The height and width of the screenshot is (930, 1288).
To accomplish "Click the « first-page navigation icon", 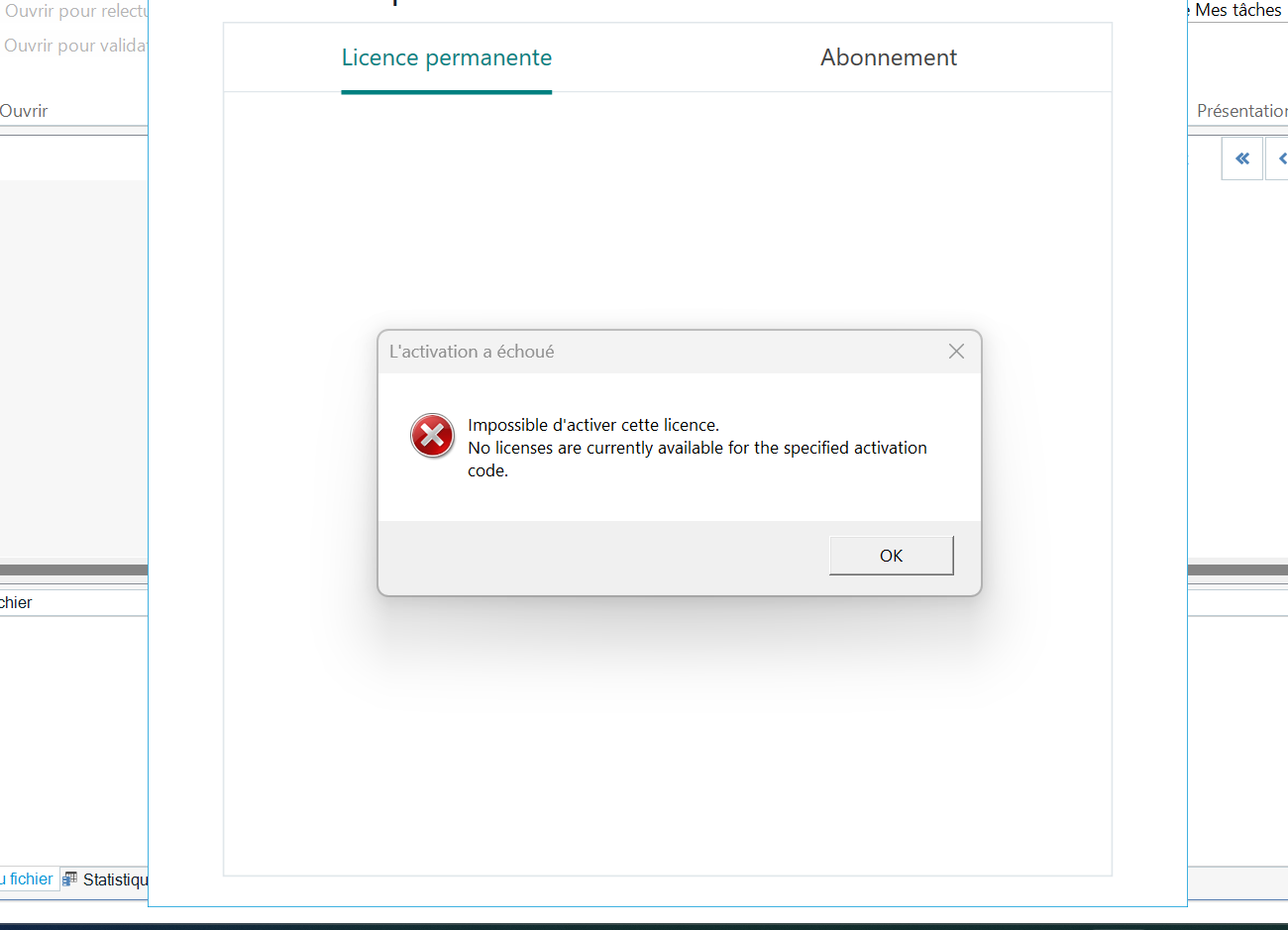I will click(x=1241, y=157).
